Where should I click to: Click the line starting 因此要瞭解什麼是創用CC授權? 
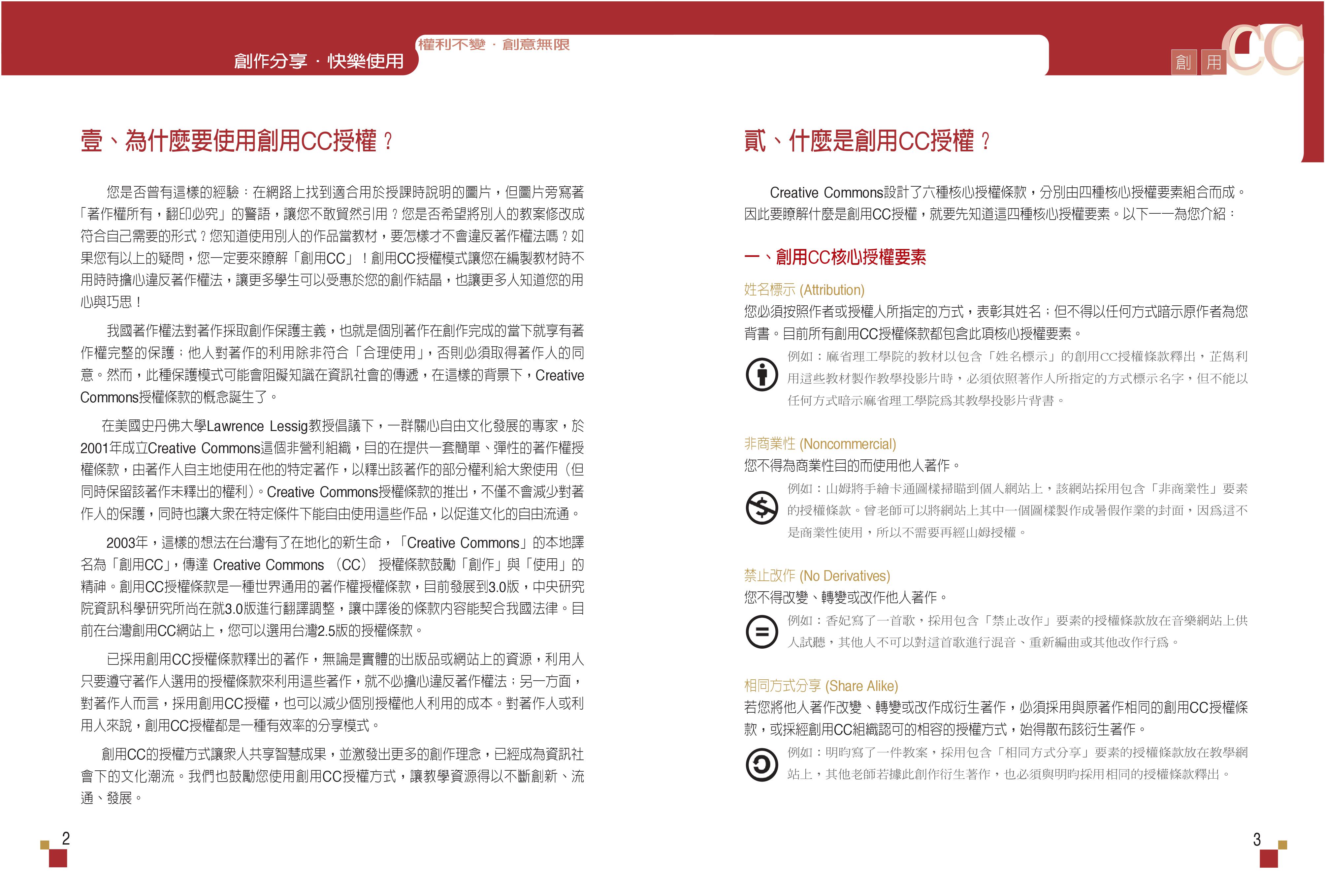pyautogui.click(x=990, y=214)
